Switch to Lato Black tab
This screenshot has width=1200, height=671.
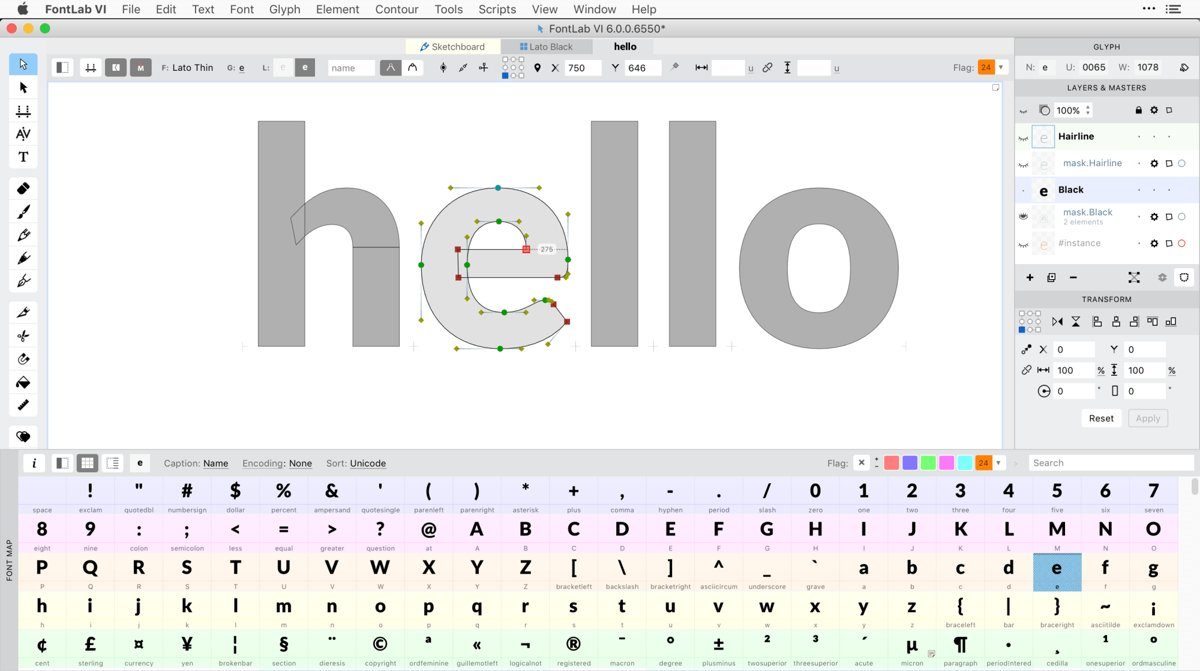pyautogui.click(x=545, y=46)
